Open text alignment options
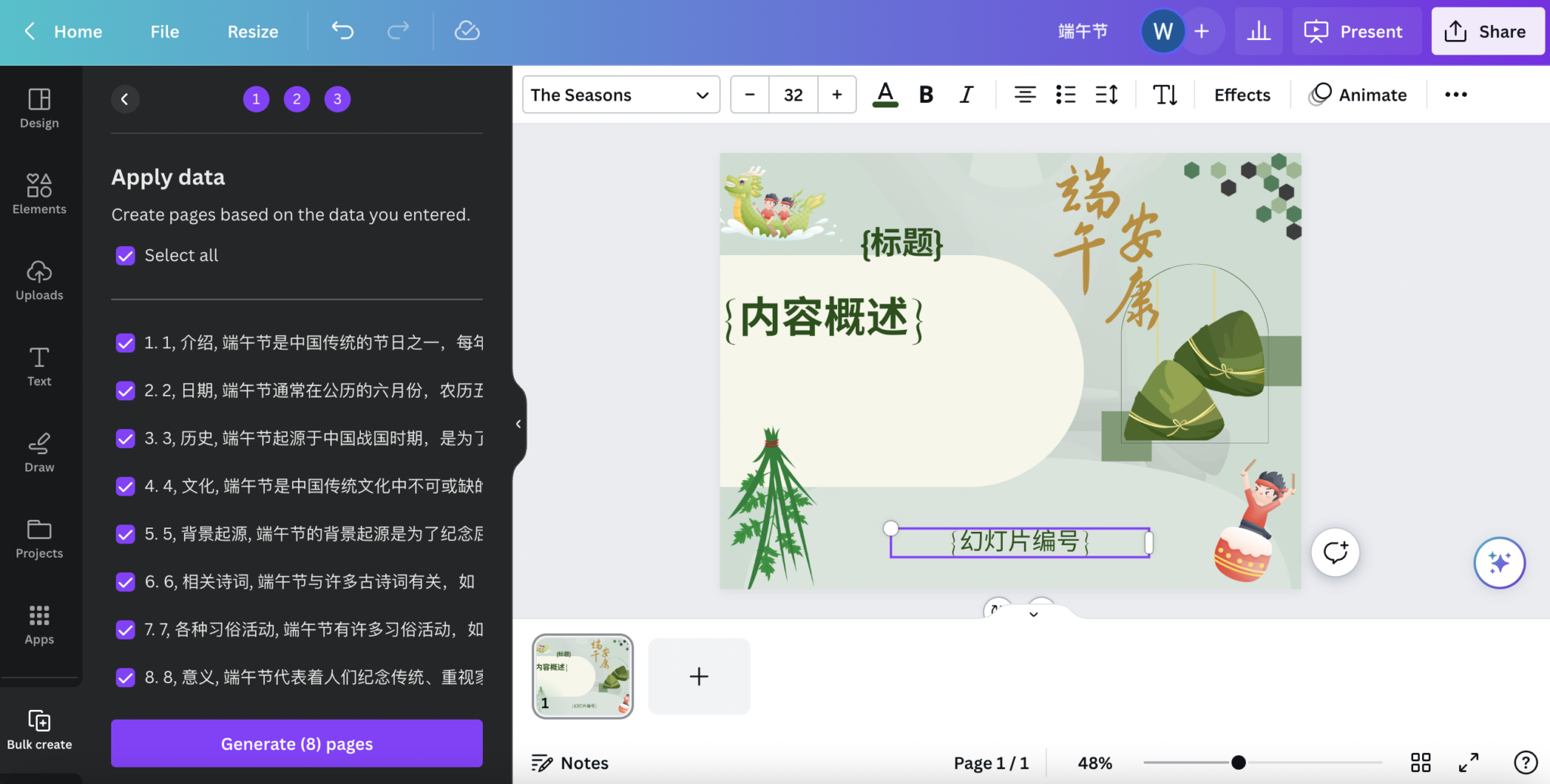 pos(1025,95)
